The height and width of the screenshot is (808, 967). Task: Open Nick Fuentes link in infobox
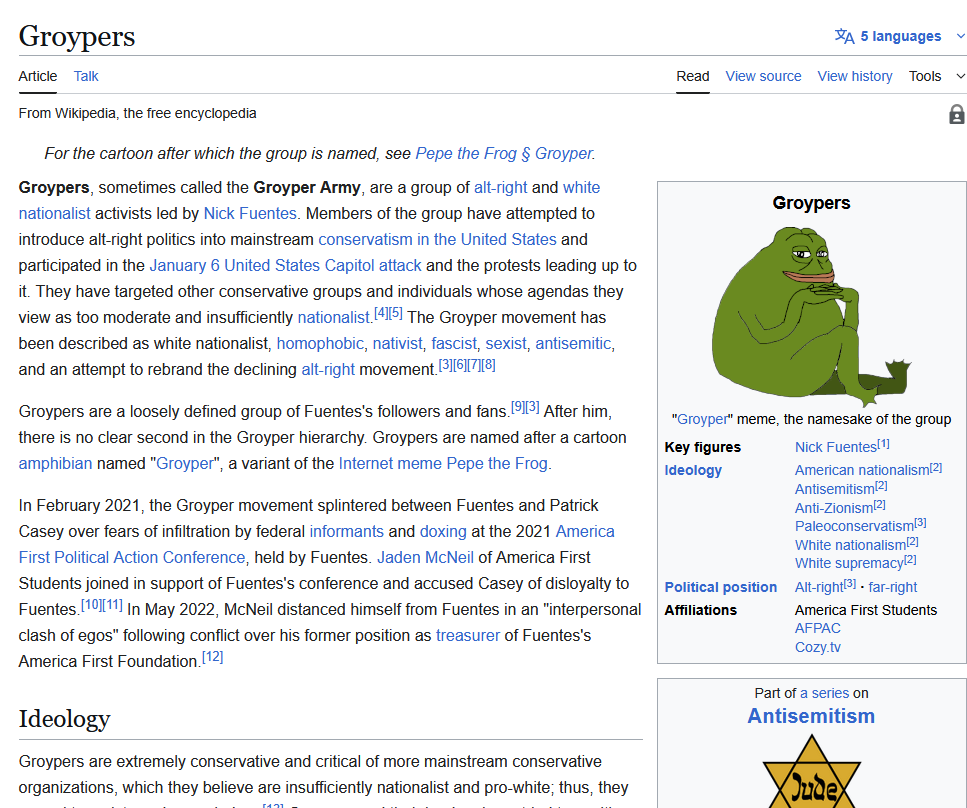[836, 447]
